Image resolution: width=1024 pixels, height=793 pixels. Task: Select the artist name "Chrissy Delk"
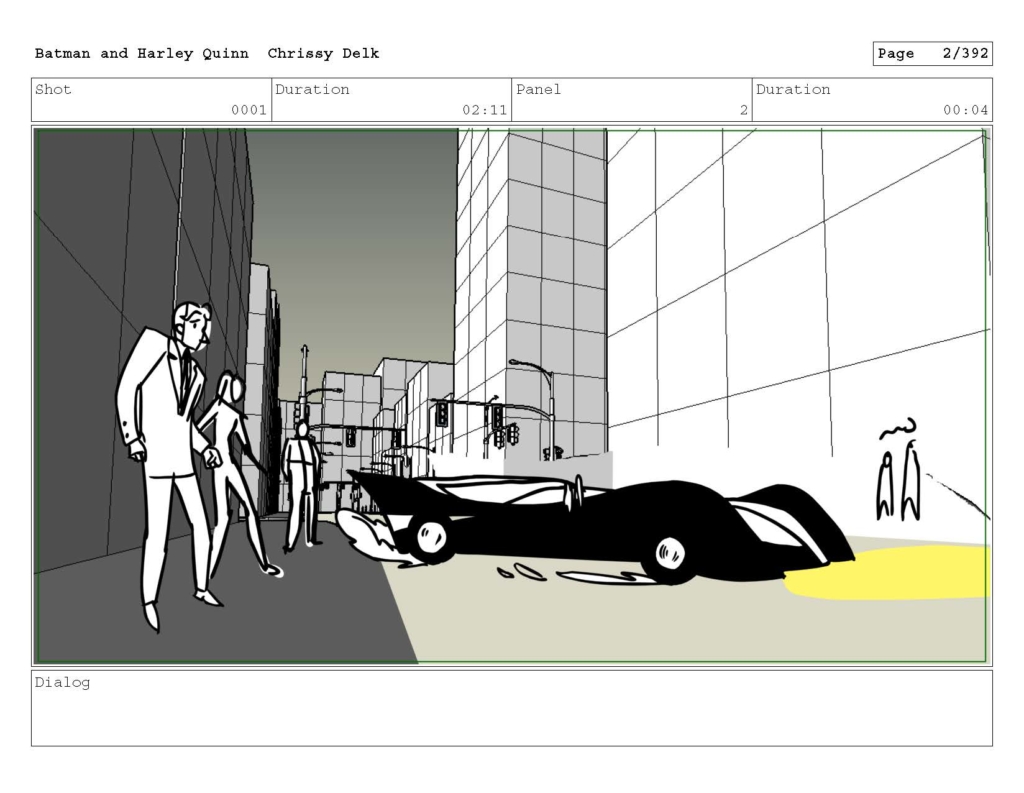coord(323,54)
